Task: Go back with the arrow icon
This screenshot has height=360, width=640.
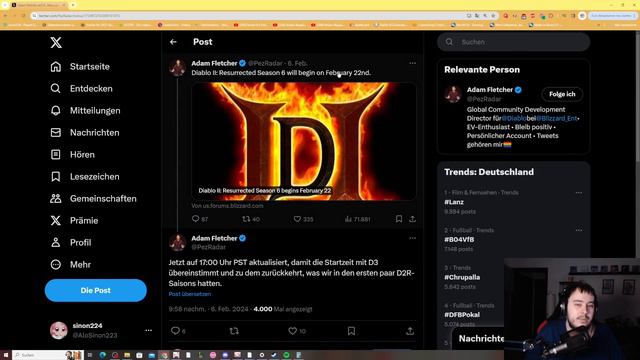Action: click(173, 42)
